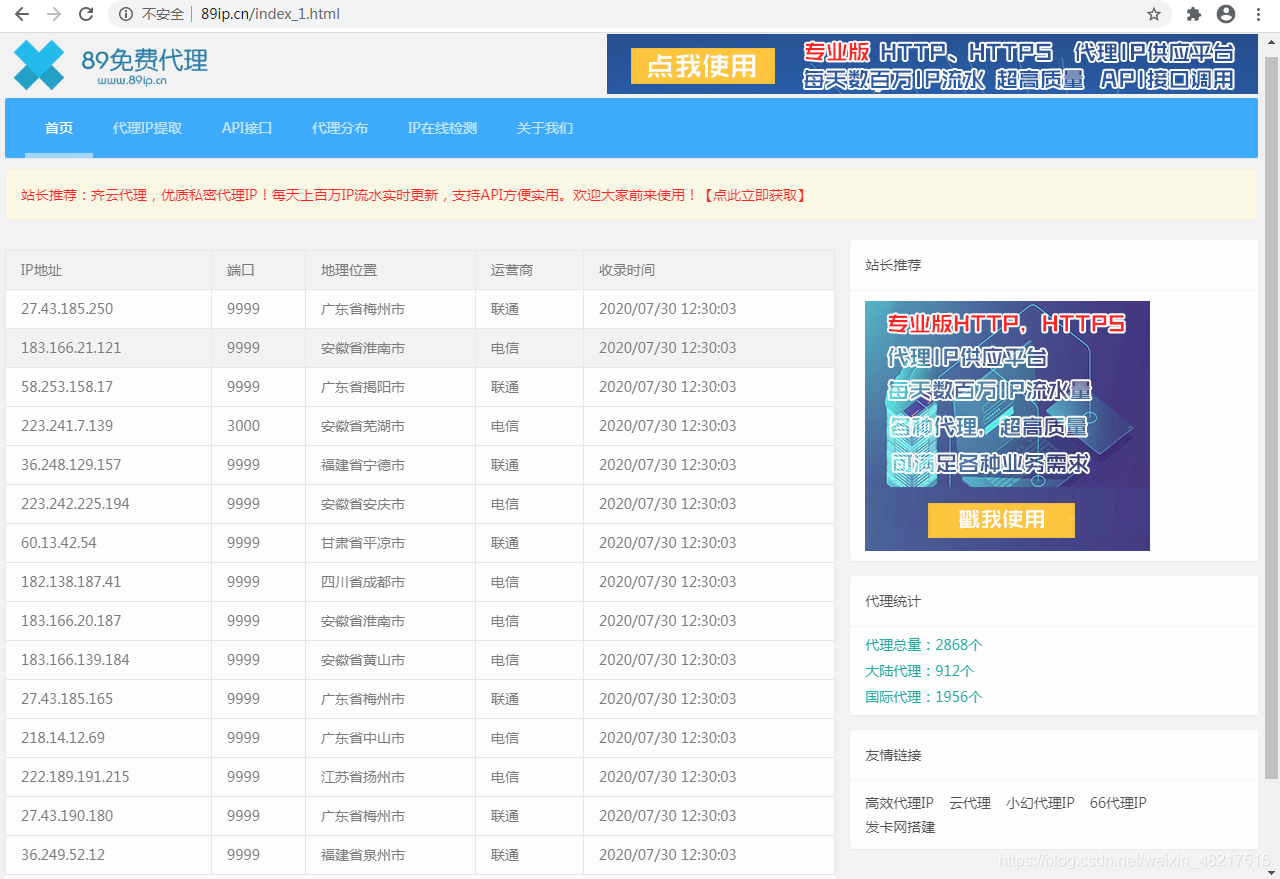This screenshot has width=1280, height=879.
Task: Open the API接口 menu item
Action: pos(246,128)
